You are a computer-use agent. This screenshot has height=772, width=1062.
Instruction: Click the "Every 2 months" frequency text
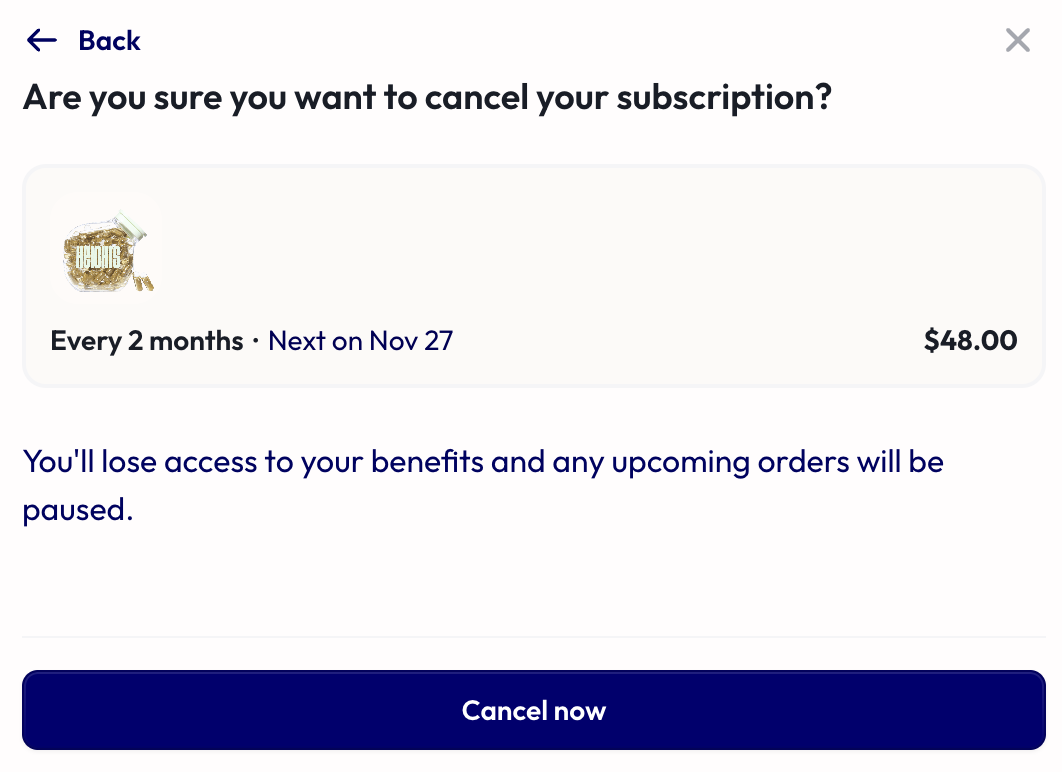point(147,341)
